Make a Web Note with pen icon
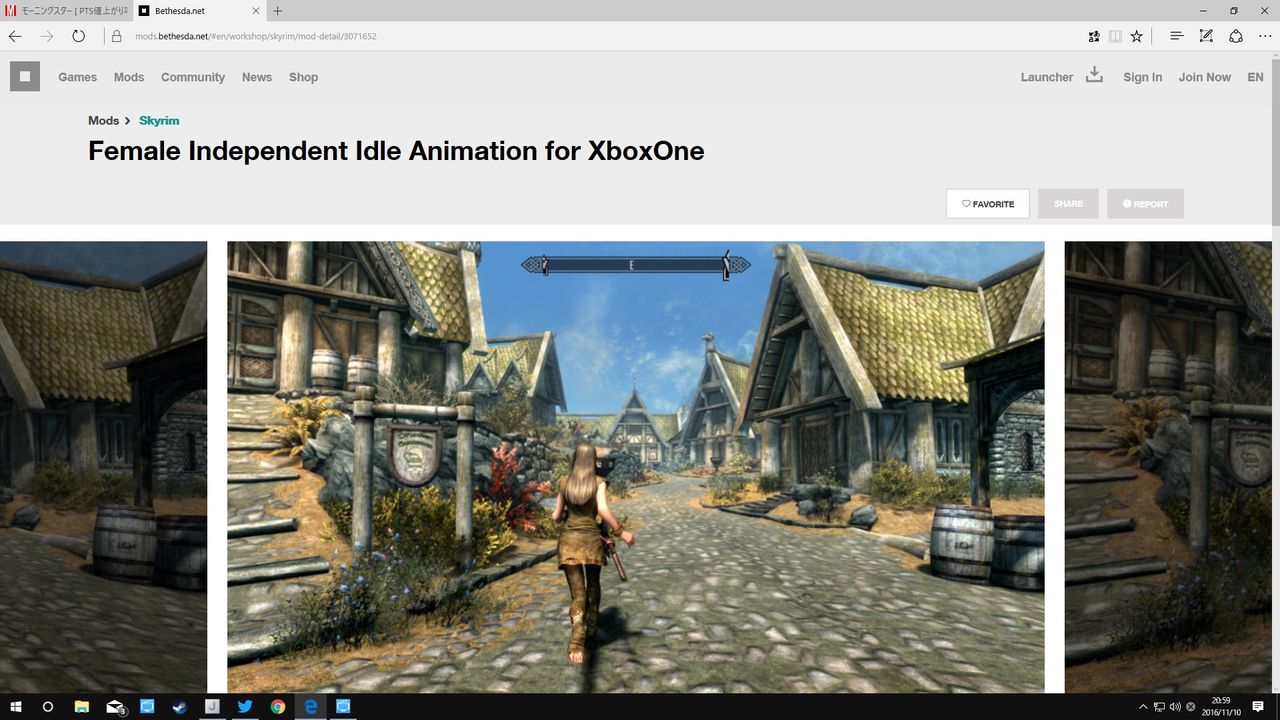The image size is (1280, 720). pos(1206,36)
